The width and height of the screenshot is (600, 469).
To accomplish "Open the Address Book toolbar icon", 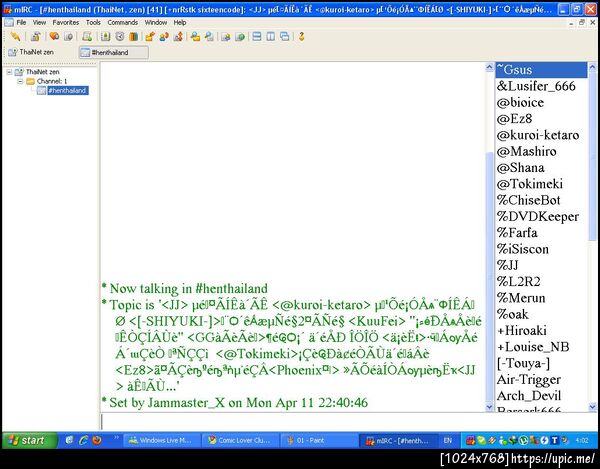I will 106,37.
